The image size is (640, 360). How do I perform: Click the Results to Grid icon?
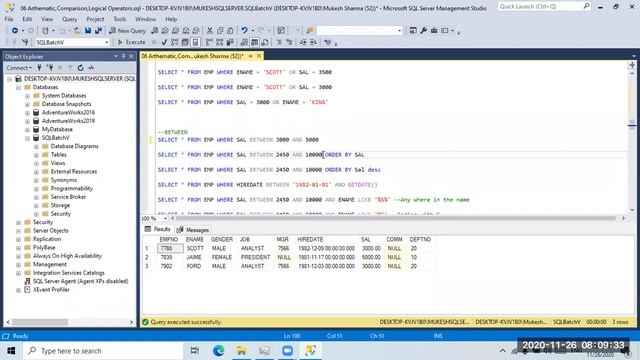(x=254, y=42)
